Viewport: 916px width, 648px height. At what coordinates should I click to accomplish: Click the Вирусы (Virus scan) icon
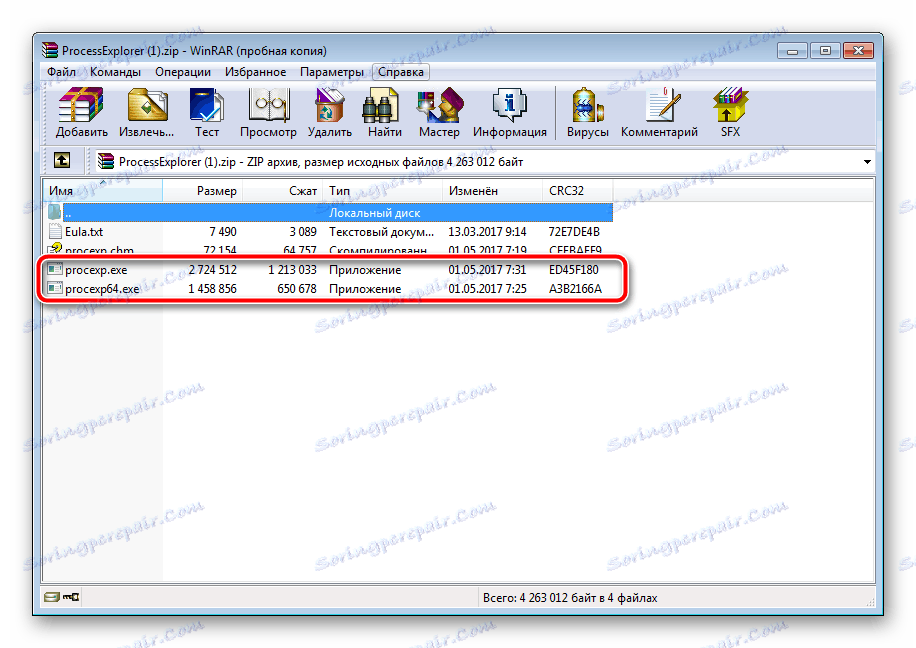[x=588, y=113]
